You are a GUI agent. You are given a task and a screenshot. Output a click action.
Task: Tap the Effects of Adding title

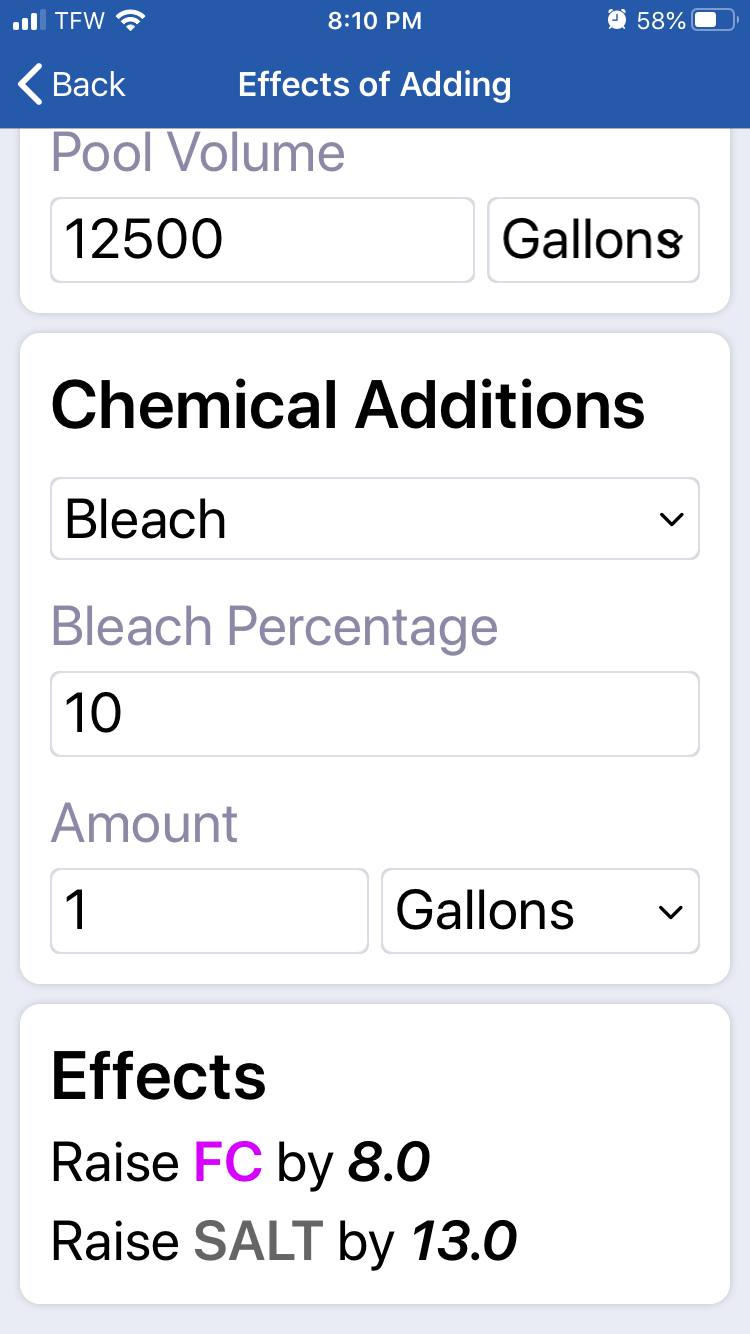(x=375, y=84)
